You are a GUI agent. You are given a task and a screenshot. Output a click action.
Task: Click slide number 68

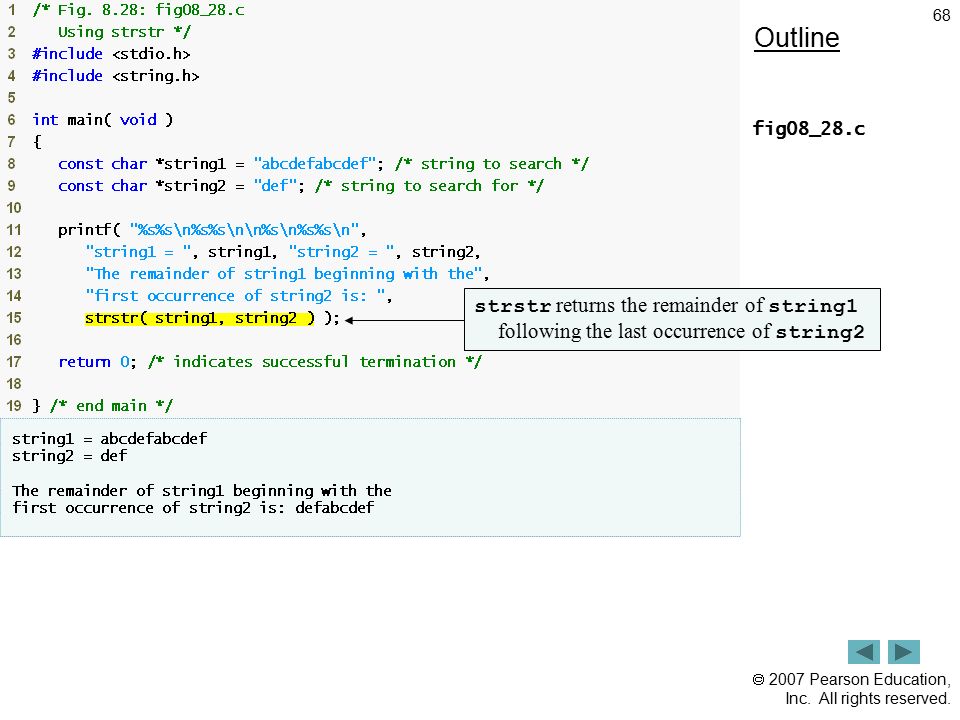[941, 15]
